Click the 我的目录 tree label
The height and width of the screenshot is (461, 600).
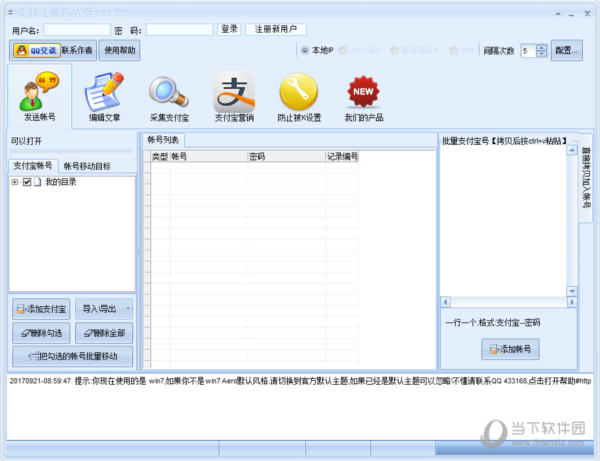pyautogui.click(x=60, y=182)
